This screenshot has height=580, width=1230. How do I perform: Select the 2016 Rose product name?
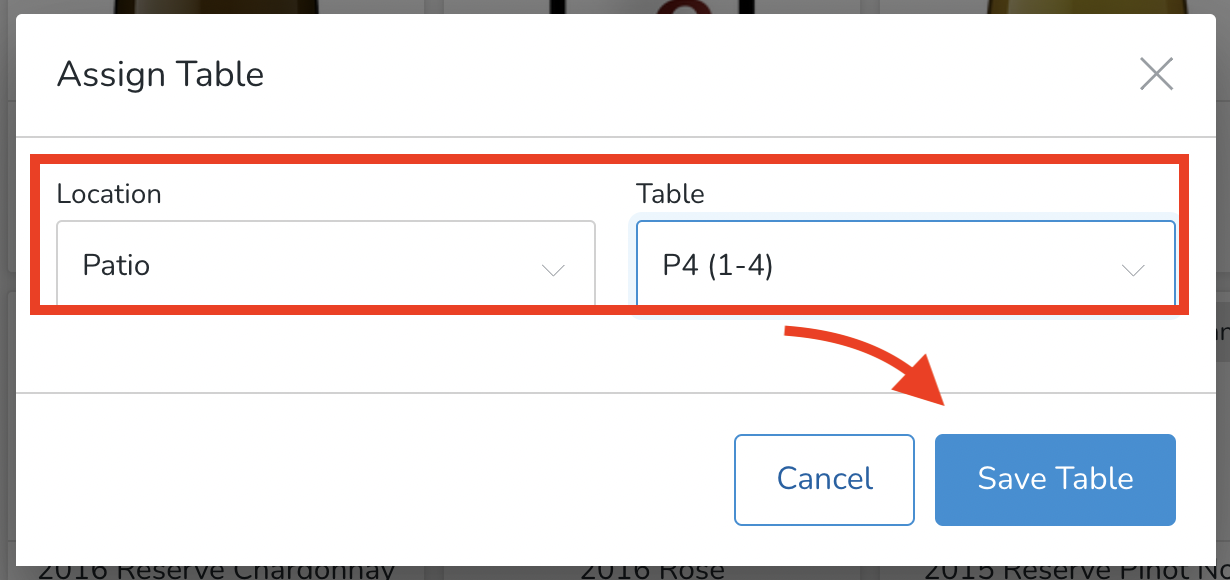pyautogui.click(x=652, y=571)
